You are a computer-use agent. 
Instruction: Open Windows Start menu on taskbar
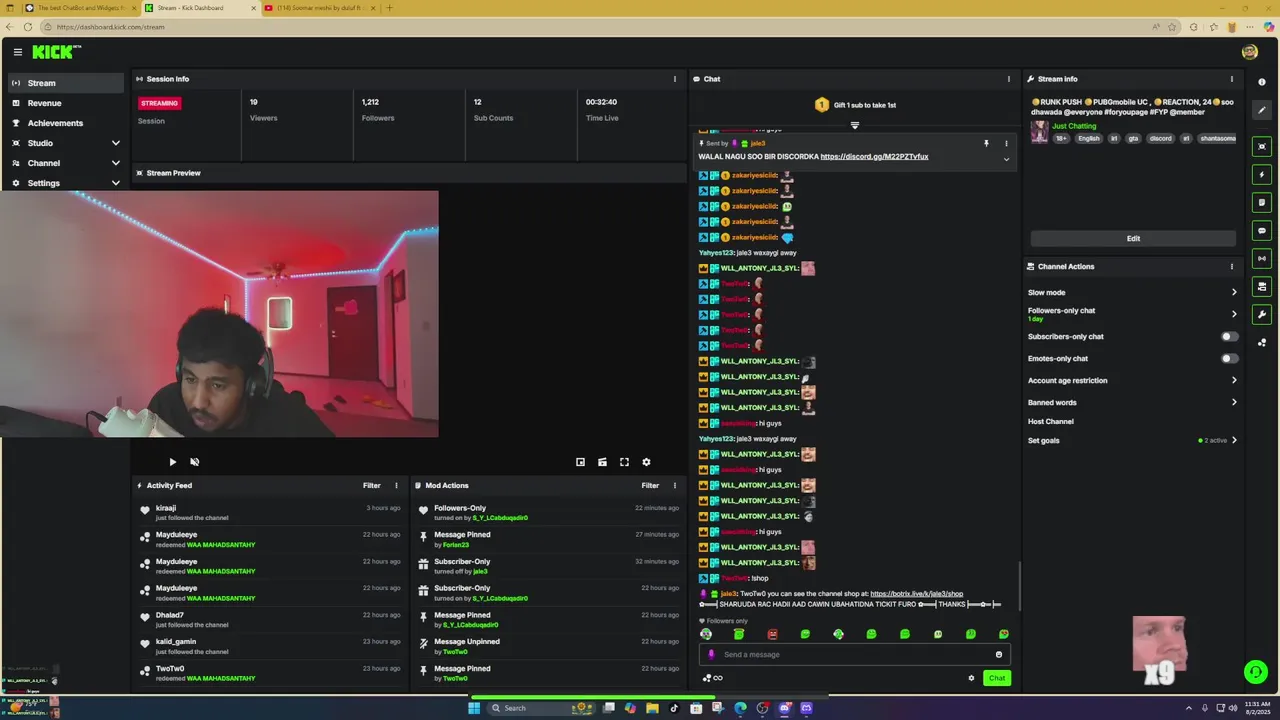tap(474, 708)
